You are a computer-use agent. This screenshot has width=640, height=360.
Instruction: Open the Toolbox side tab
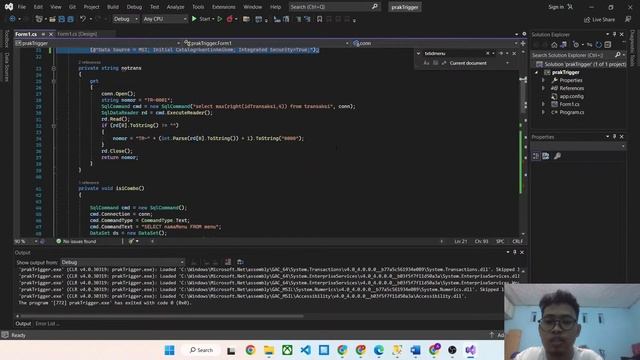(6, 38)
